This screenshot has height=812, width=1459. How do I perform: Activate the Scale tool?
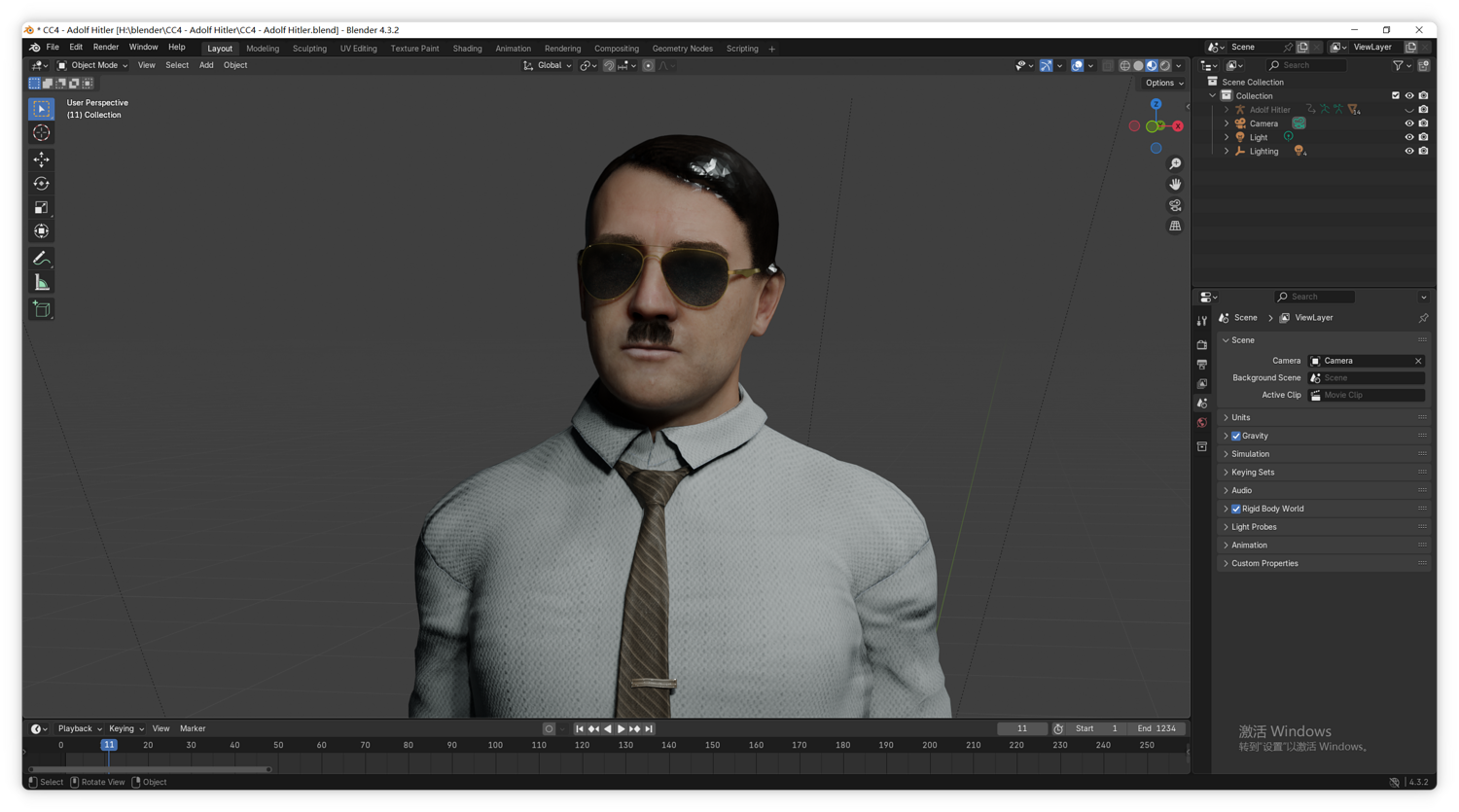pyautogui.click(x=41, y=207)
